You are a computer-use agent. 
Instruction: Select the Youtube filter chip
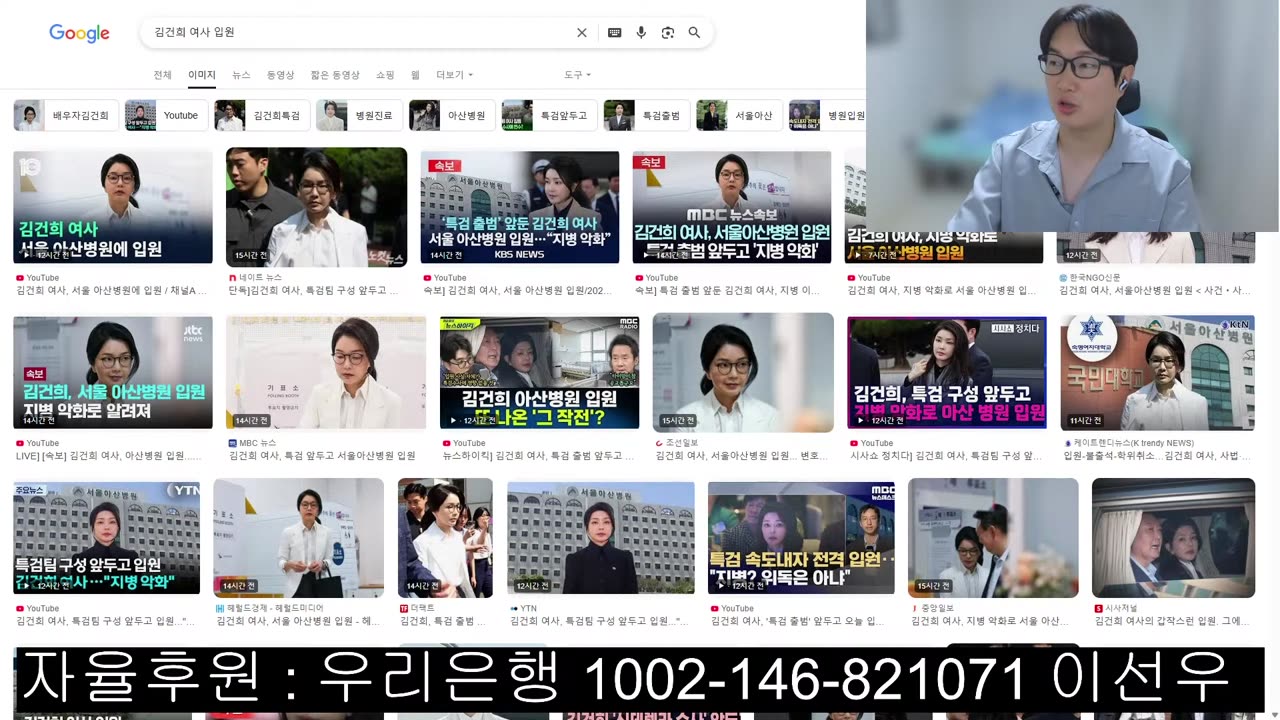pos(167,116)
